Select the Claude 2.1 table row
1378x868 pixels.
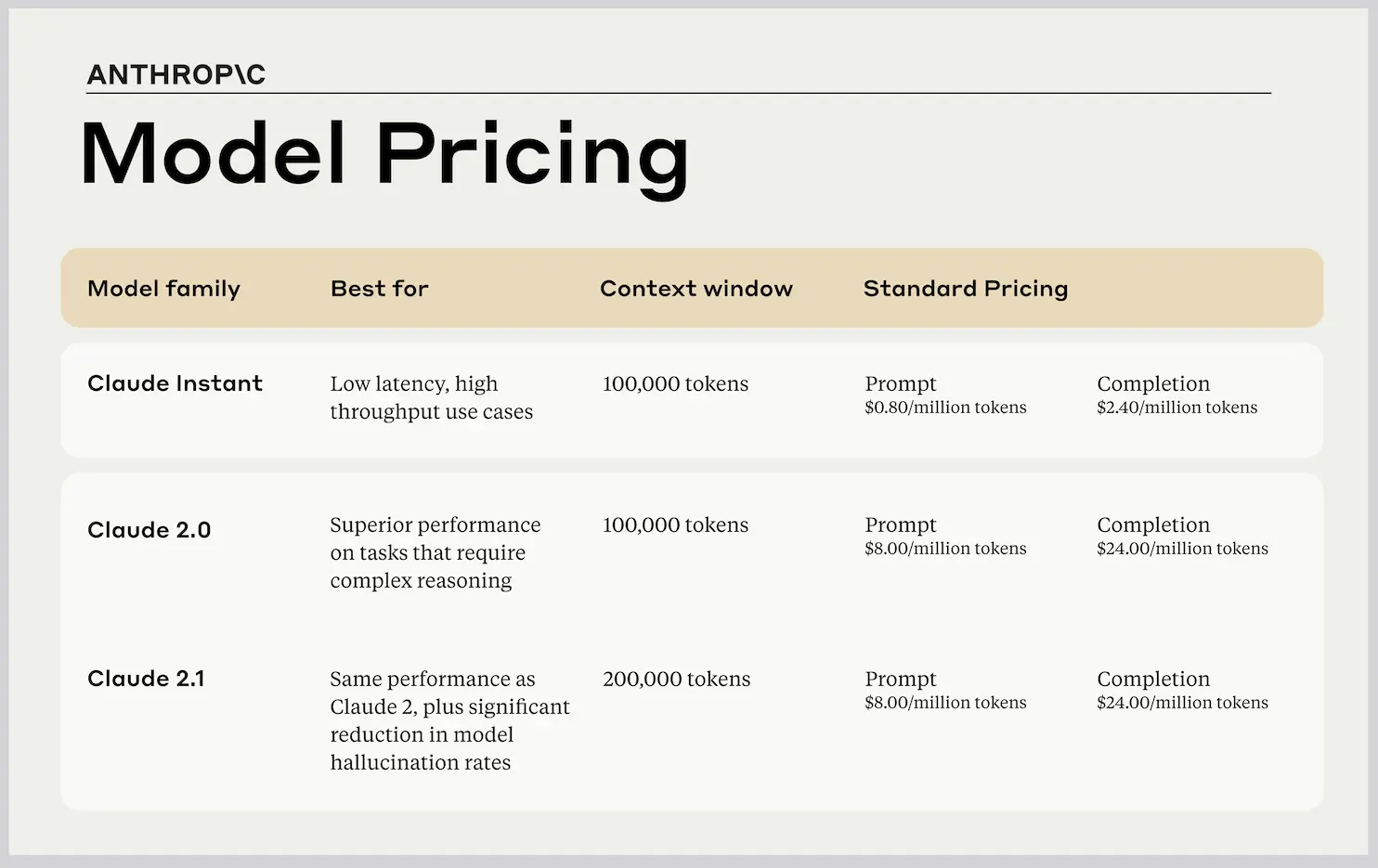[691, 719]
